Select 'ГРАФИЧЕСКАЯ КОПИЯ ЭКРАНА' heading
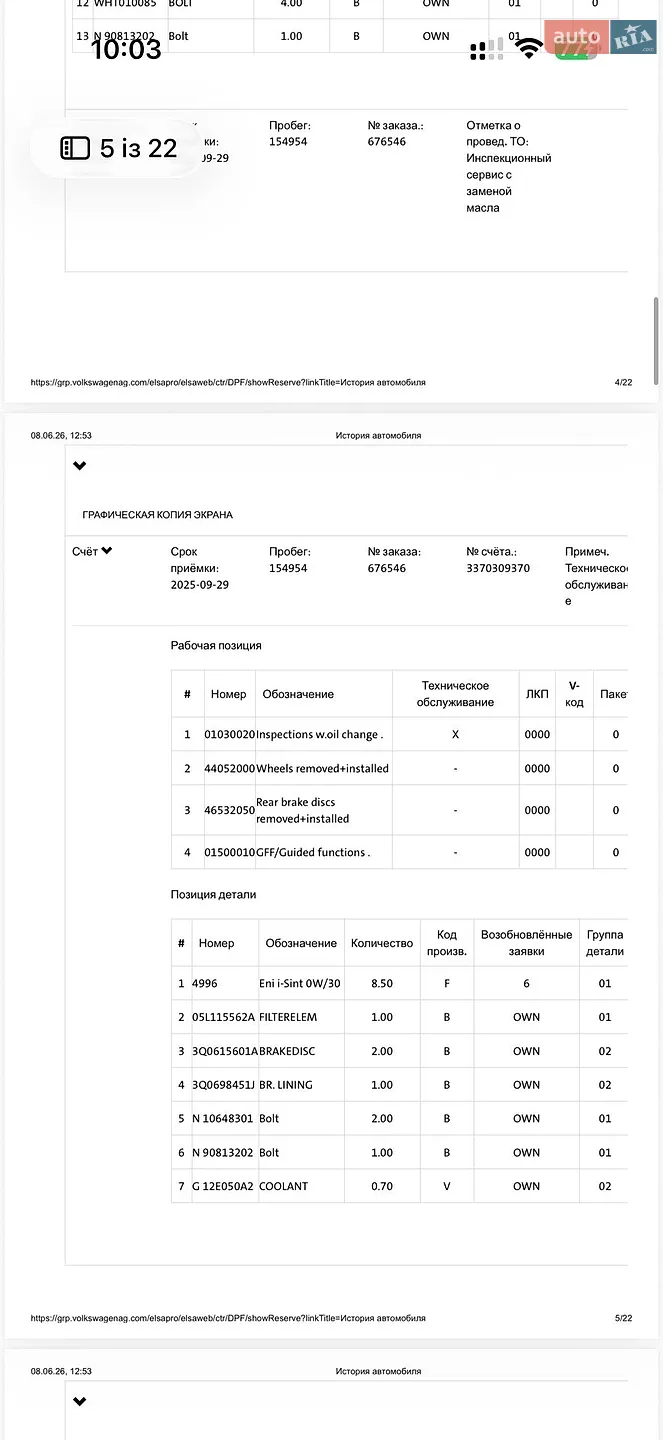Image resolution: width=663 pixels, height=1440 pixels. point(157,515)
